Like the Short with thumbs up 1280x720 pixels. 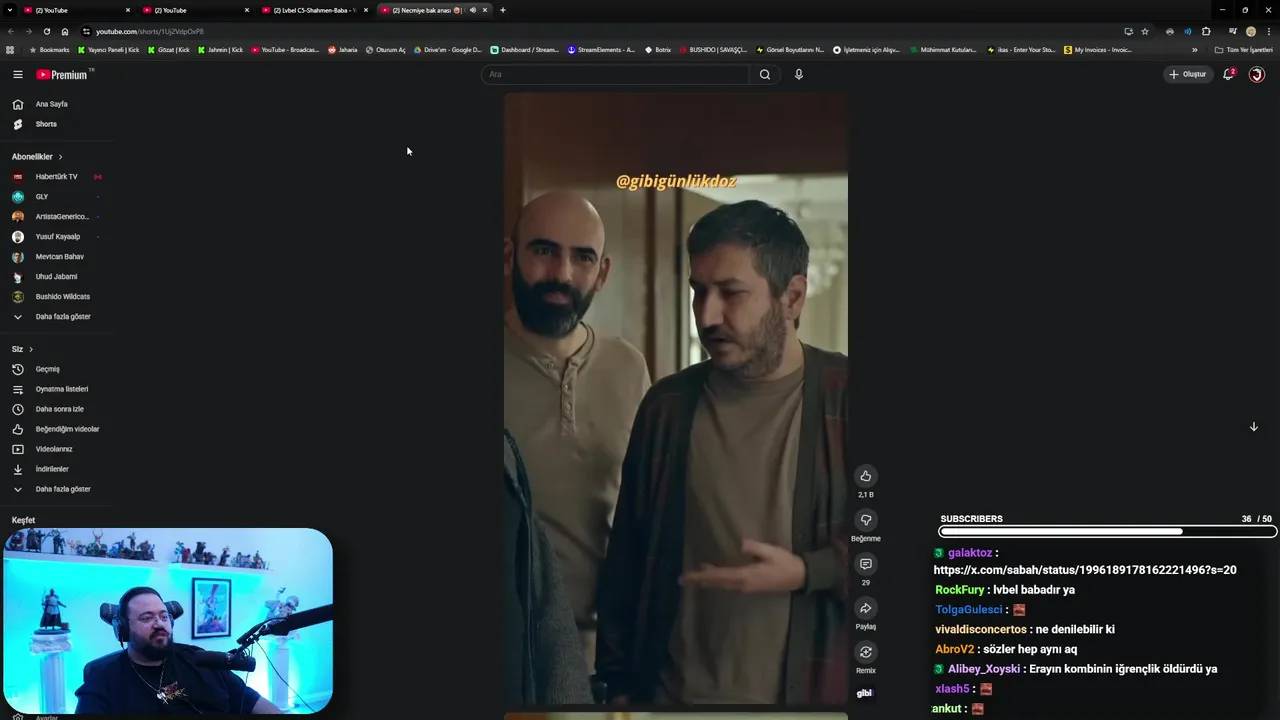point(866,476)
